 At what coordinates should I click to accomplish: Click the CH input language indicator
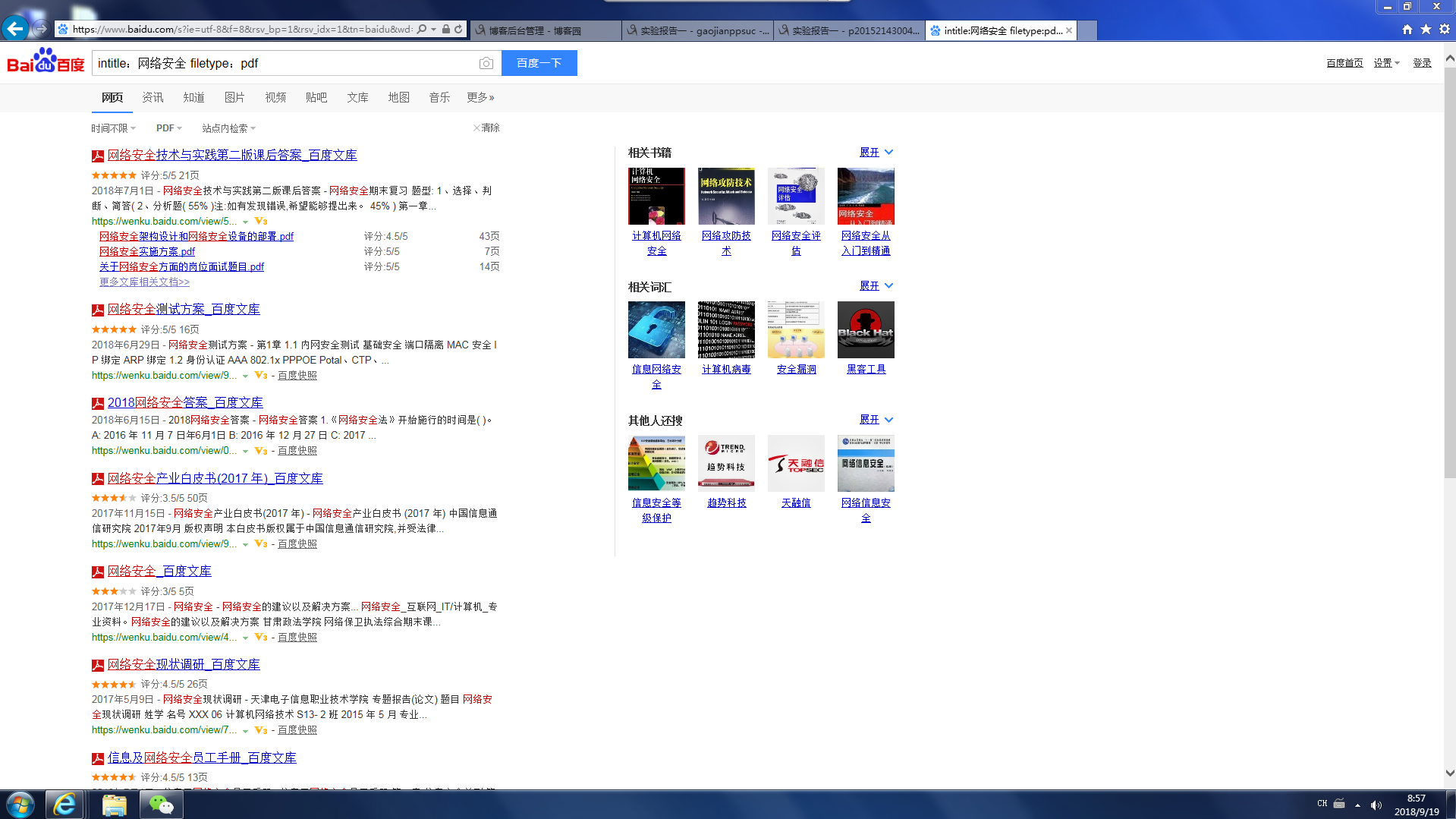(x=1322, y=803)
